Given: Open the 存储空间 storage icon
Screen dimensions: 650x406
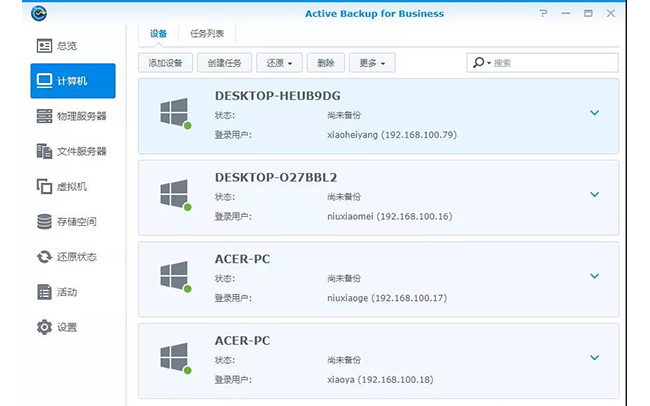Looking at the screenshot, I should click(x=44, y=222).
